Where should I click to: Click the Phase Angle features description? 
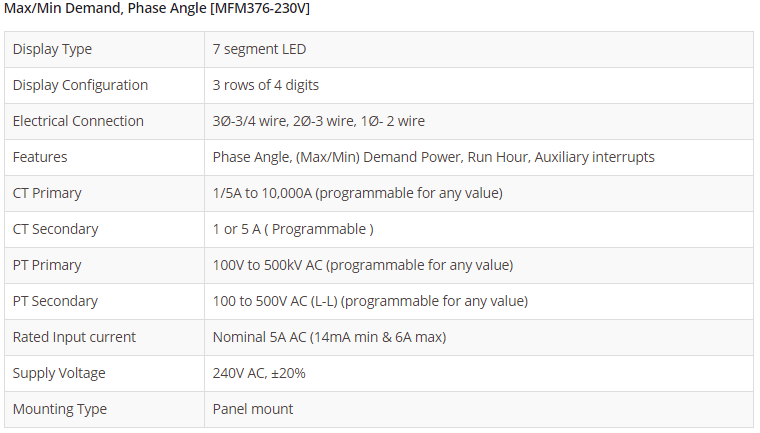pyautogui.click(x=433, y=157)
